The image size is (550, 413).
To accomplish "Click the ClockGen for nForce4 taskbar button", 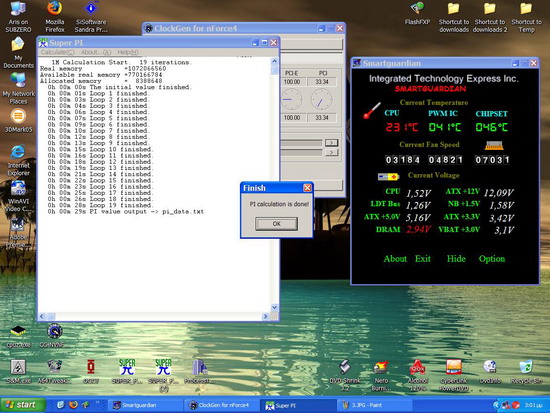I will point(222,405).
